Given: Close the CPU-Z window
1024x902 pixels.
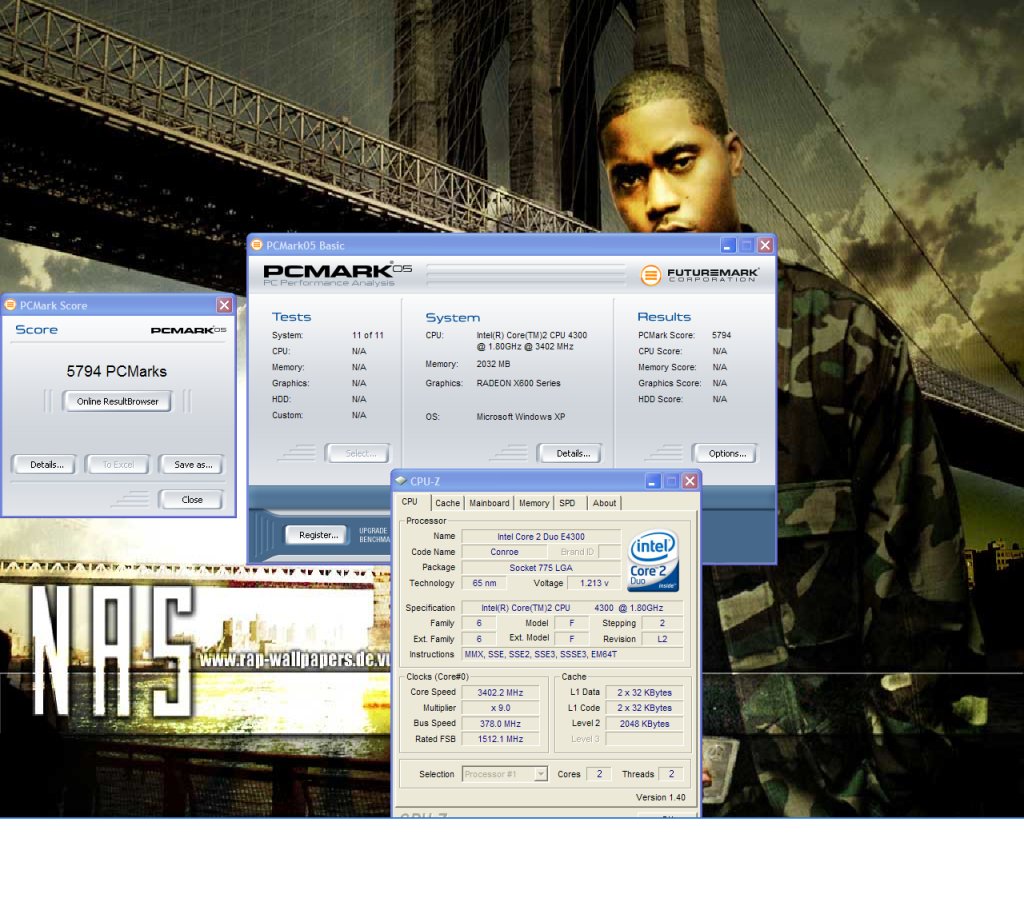Looking at the screenshot, I should 690,481.
